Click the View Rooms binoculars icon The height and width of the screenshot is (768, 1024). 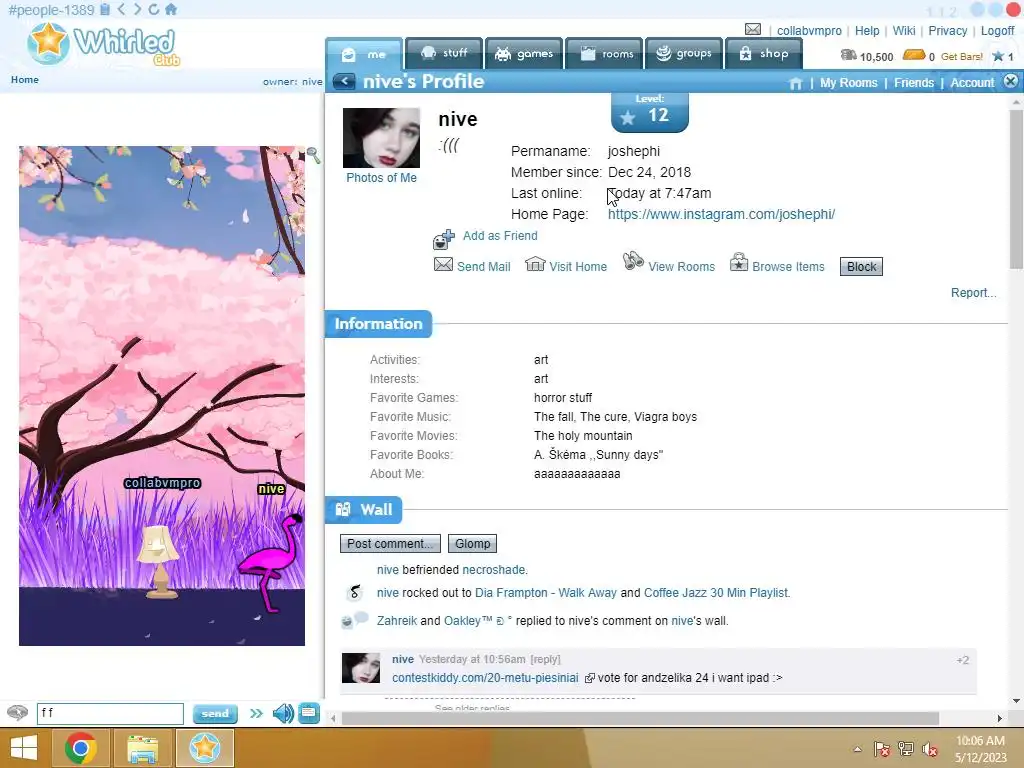click(633, 261)
